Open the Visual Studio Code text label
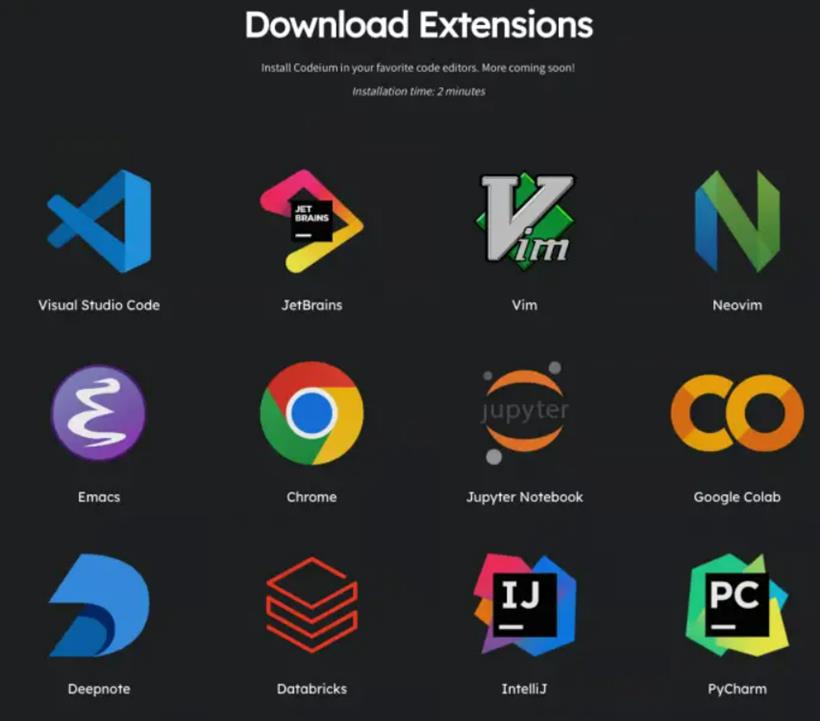Screen dimensions: 820x721 click(99, 305)
